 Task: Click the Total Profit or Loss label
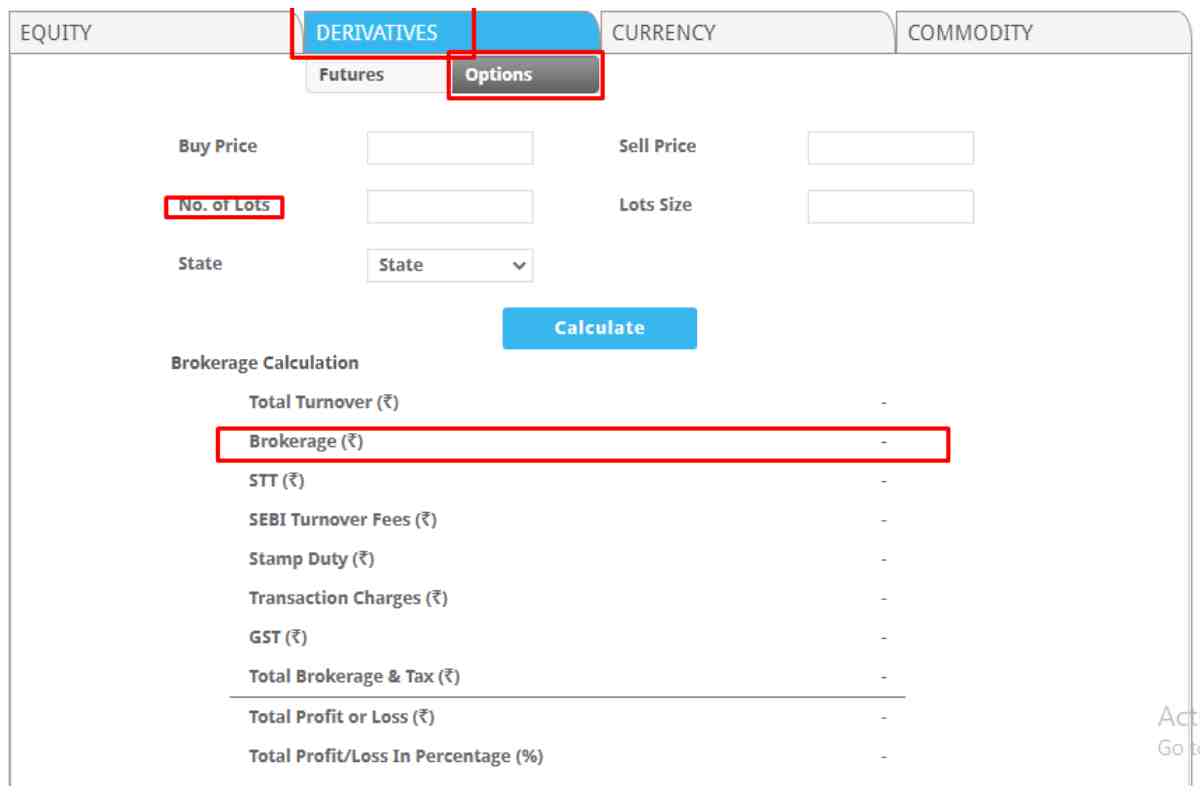pos(341,717)
